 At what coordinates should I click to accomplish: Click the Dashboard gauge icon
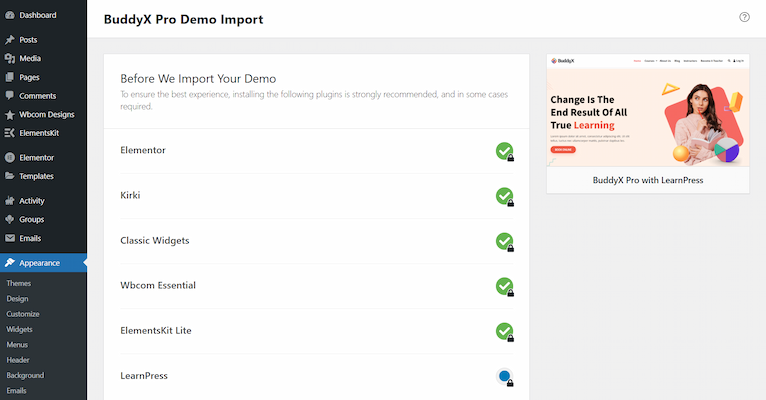[9, 15]
